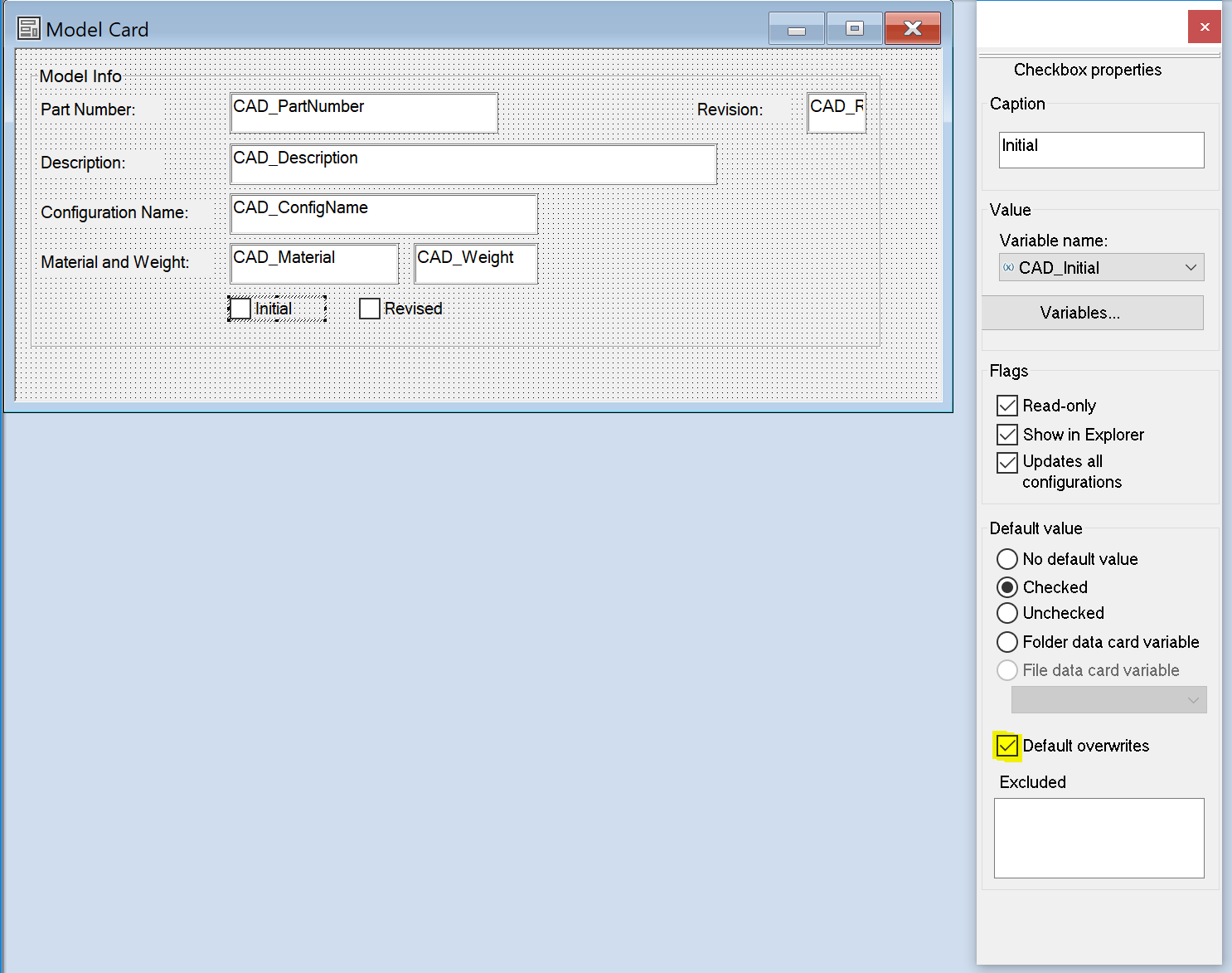Select the Initial checkbox on card
This screenshot has height=973, width=1232.
coord(240,309)
